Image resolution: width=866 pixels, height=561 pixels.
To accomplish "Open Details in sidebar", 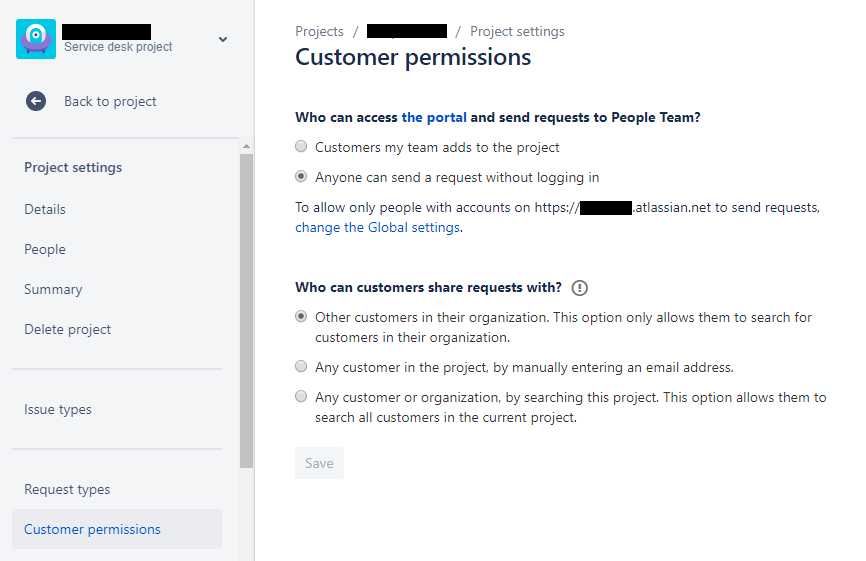I will pyautogui.click(x=45, y=209).
